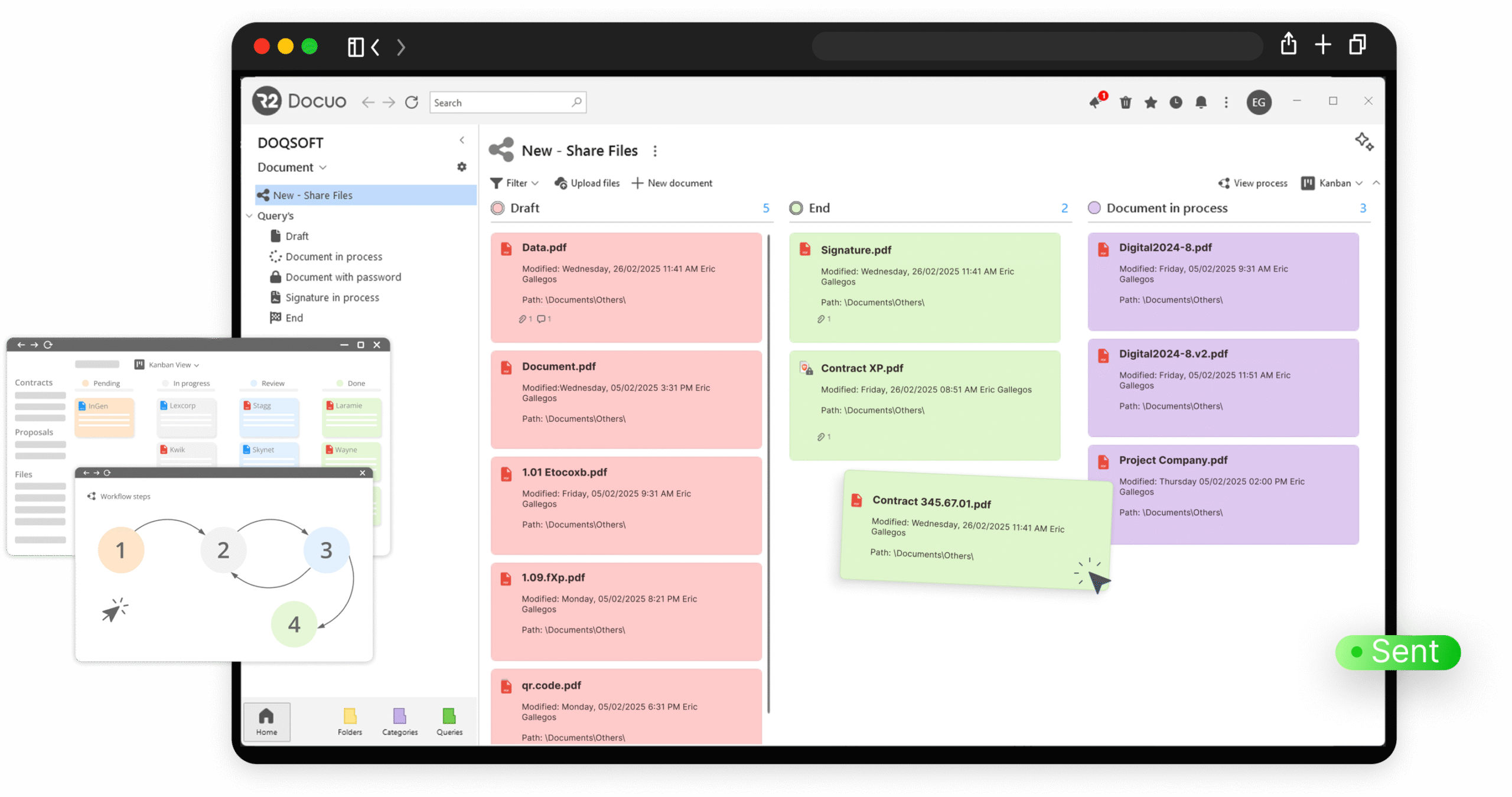Open the notifications bell icon
Image resolution: width=1512 pixels, height=797 pixels.
[1201, 103]
